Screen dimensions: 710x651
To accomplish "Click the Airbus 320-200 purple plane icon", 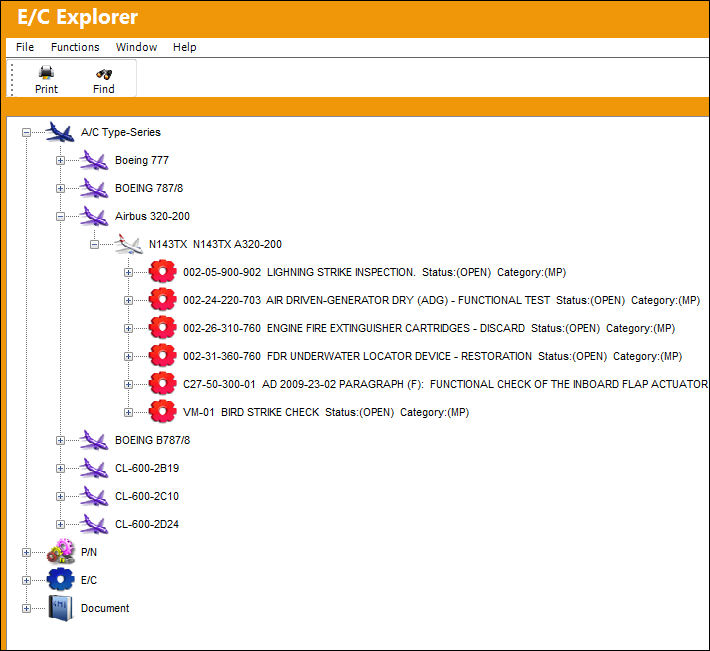I will [x=94, y=216].
